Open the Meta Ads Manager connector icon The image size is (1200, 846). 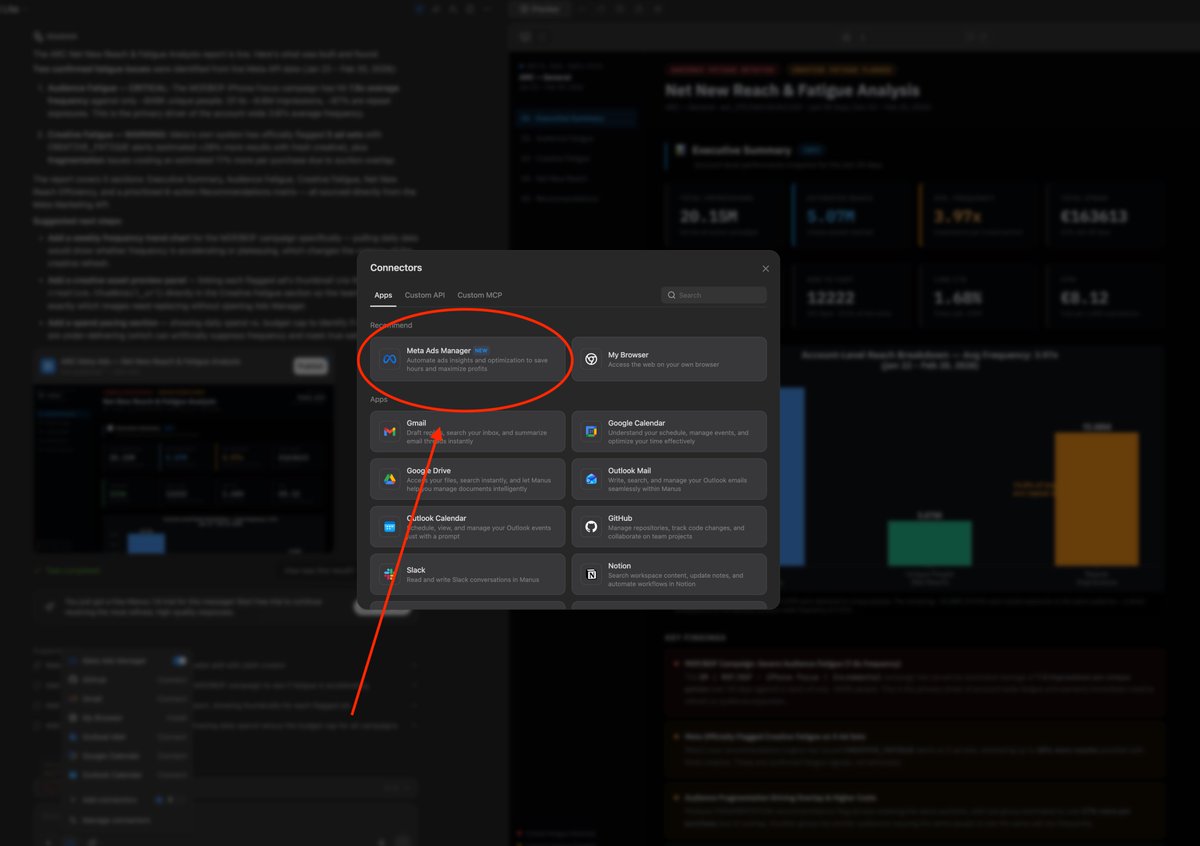click(x=389, y=359)
